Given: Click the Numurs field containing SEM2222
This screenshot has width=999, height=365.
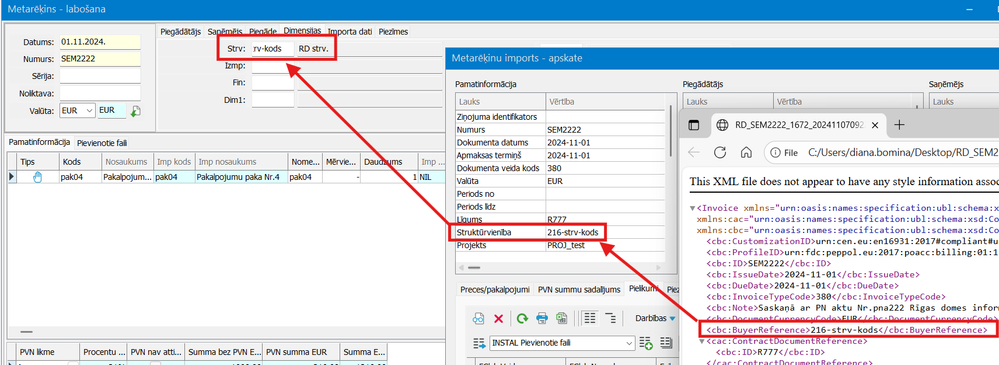Looking at the screenshot, I should tap(100, 59).
